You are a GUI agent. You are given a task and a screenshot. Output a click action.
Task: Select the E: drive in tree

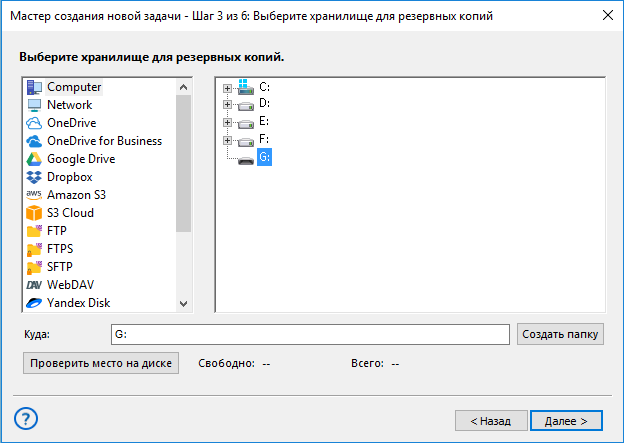(x=264, y=122)
